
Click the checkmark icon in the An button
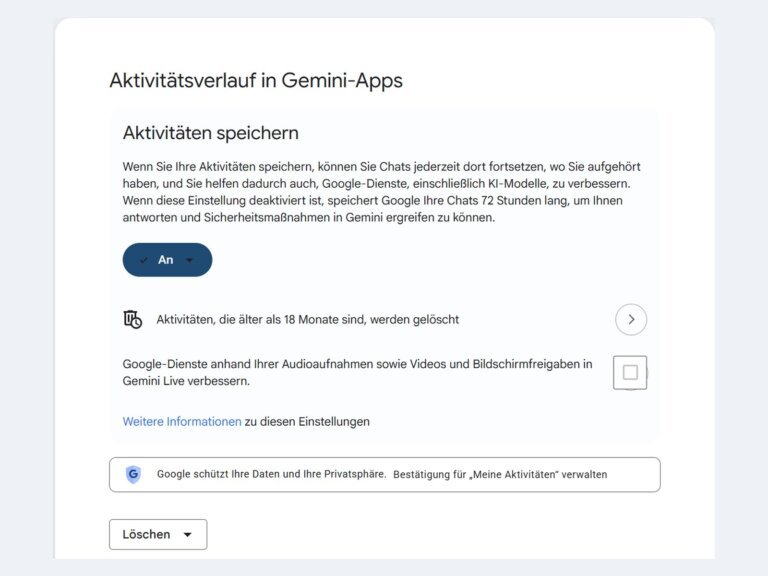click(143, 260)
